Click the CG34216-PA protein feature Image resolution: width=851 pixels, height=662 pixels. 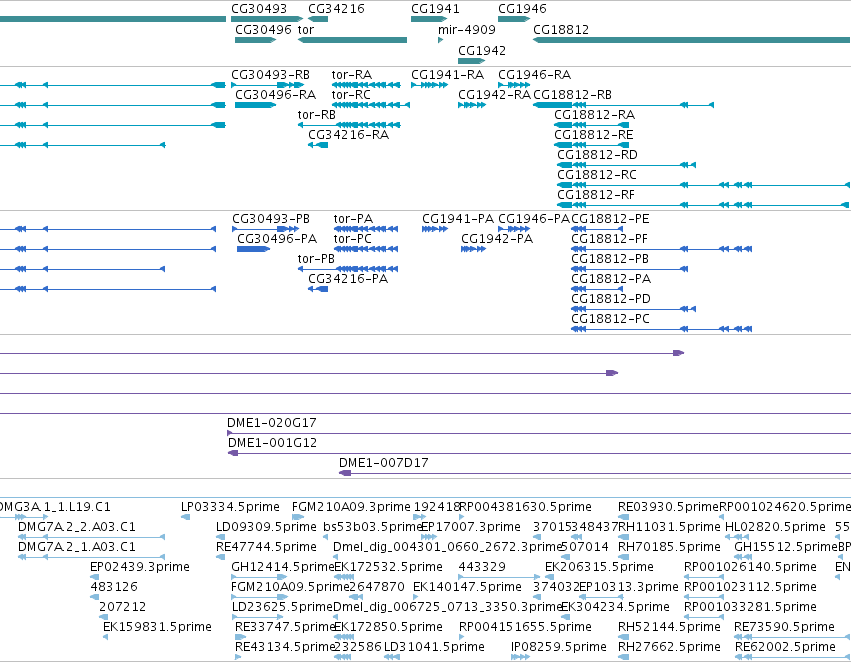(318, 289)
